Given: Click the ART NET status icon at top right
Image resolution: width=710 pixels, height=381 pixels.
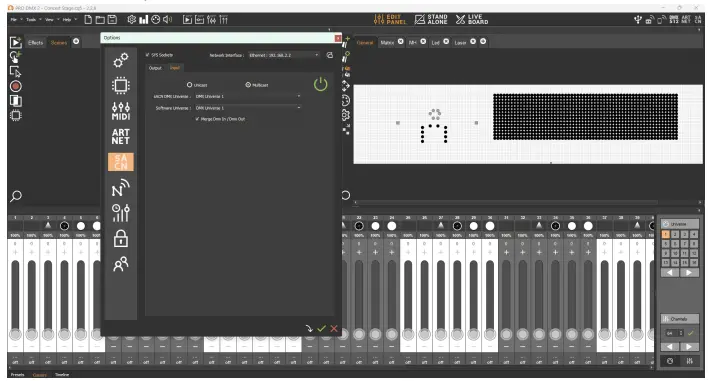Looking at the screenshot, I should coord(686,19).
